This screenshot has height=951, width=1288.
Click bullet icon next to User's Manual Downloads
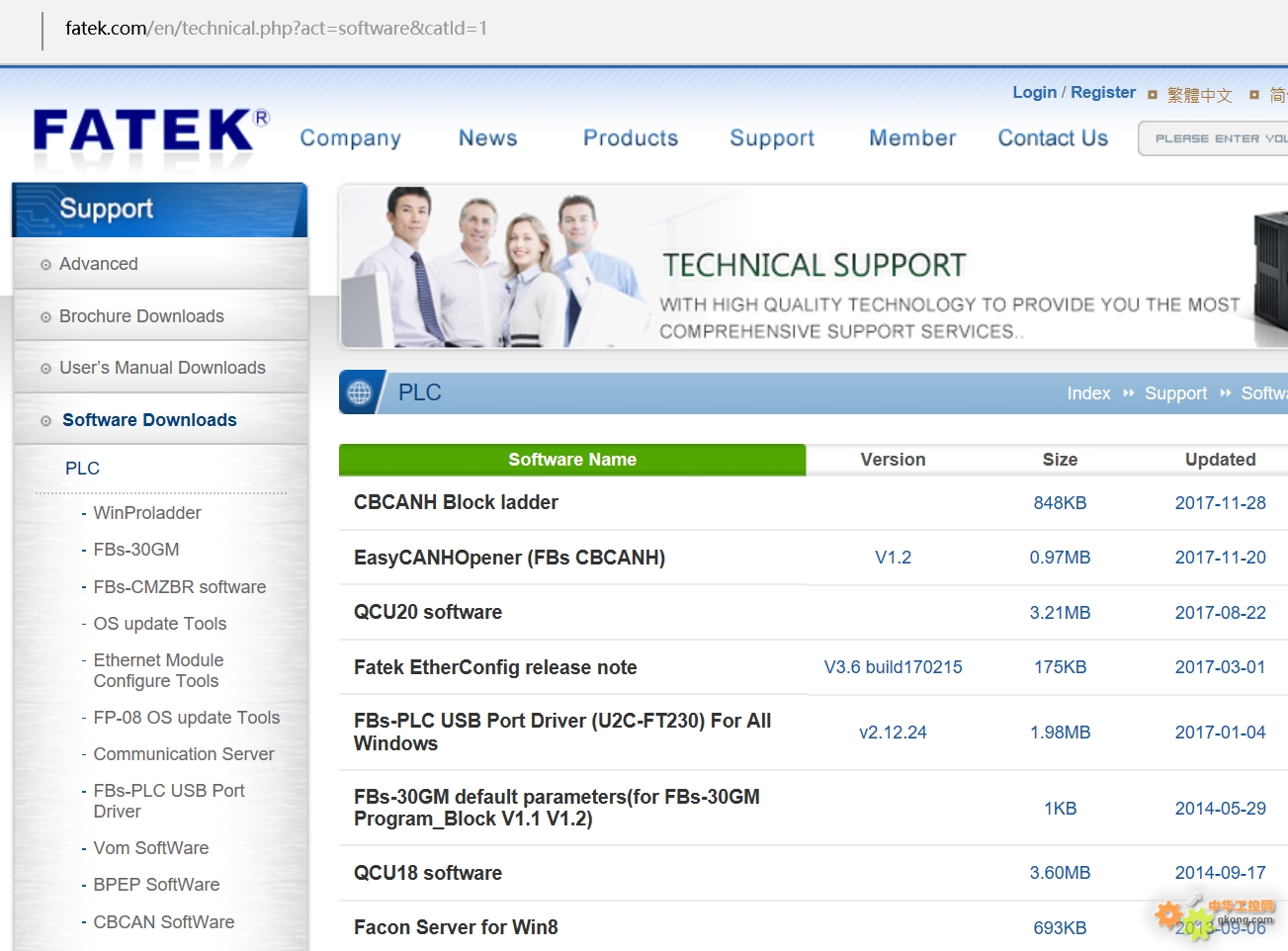coord(45,369)
